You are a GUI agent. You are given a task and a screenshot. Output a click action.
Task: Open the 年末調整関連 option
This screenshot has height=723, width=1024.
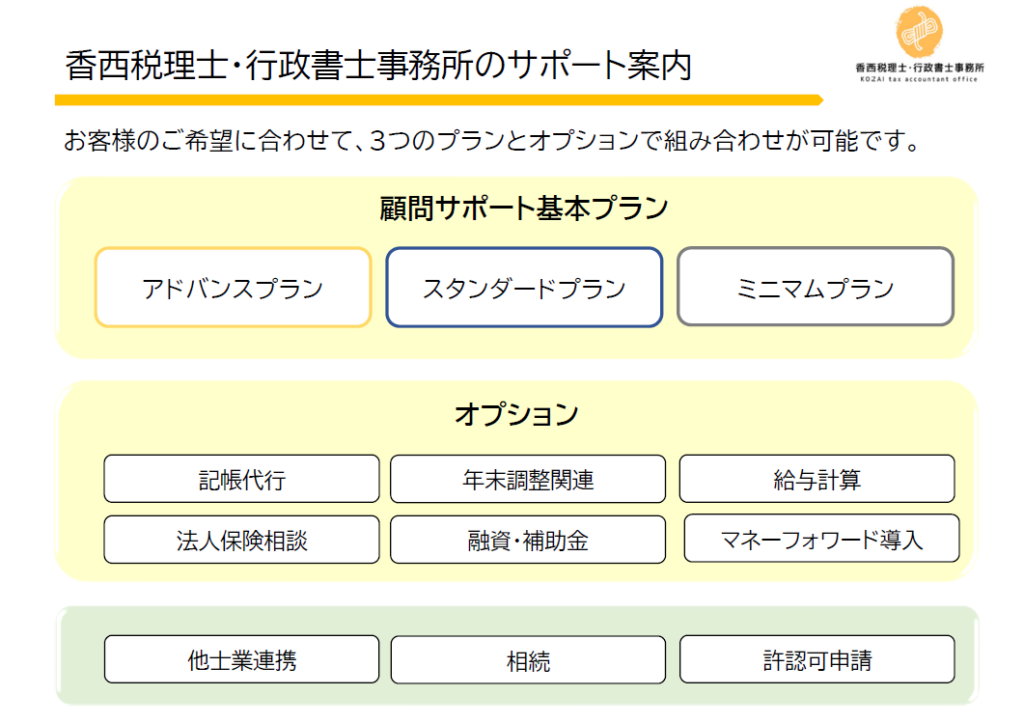tap(528, 479)
